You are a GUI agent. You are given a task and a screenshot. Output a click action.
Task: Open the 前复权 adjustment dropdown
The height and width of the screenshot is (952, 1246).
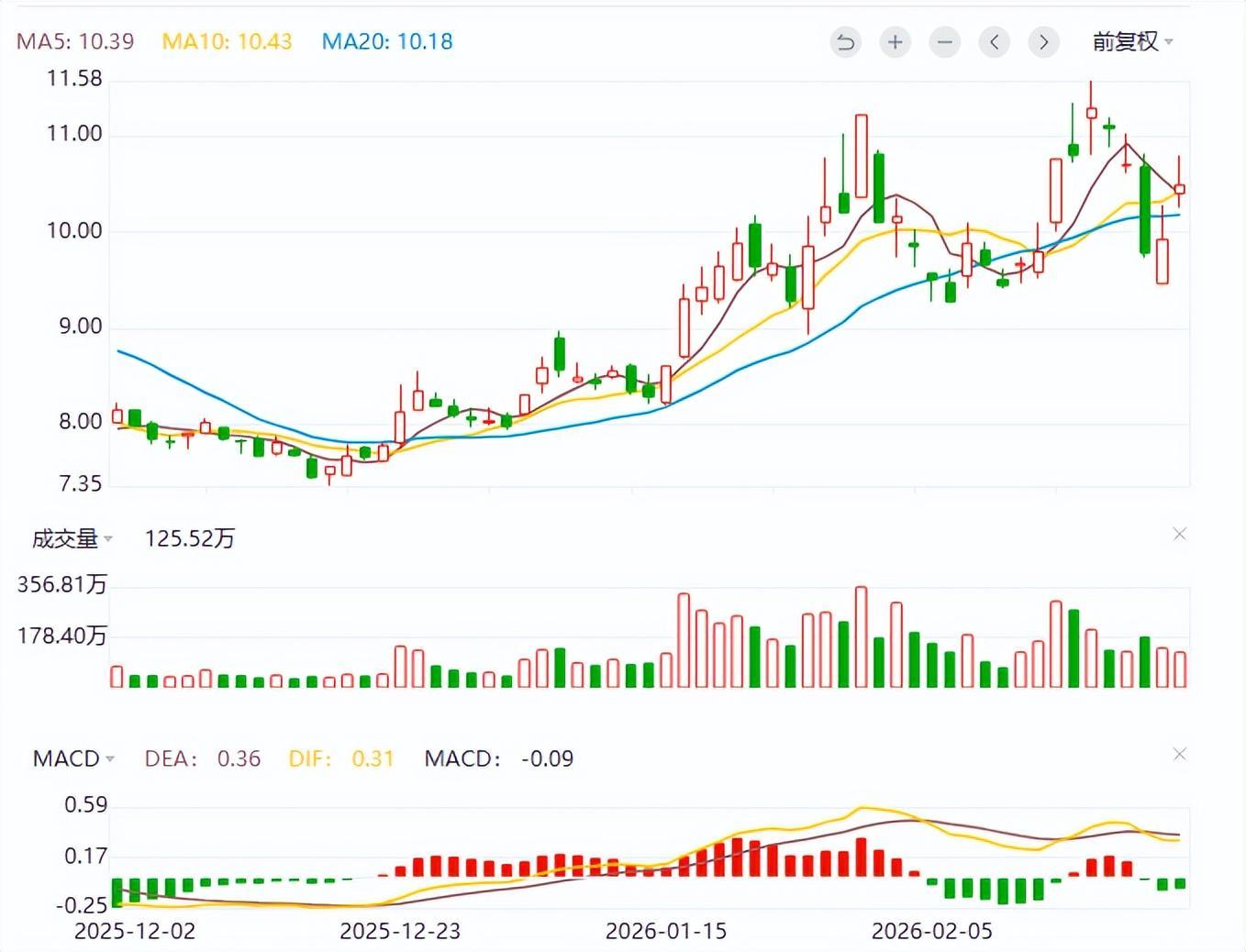[1132, 42]
